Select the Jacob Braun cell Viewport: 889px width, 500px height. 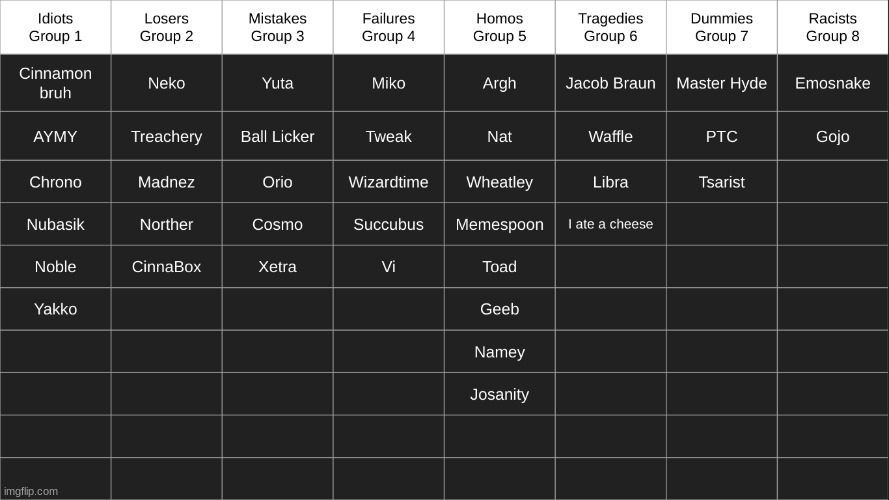pyautogui.click(x=611, y=83)
